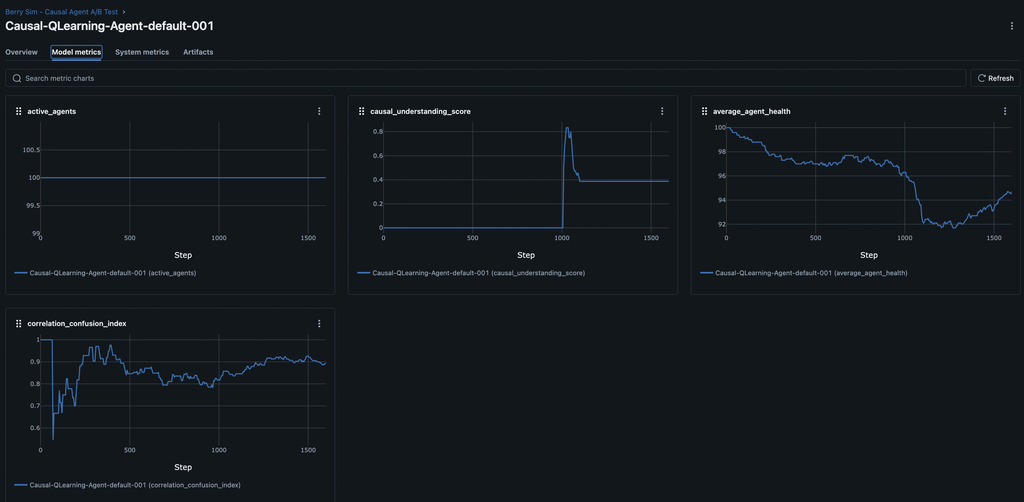Click the average_agent_health chart drag handle
Screen dimensions: 1024x502
pos(704,111)
